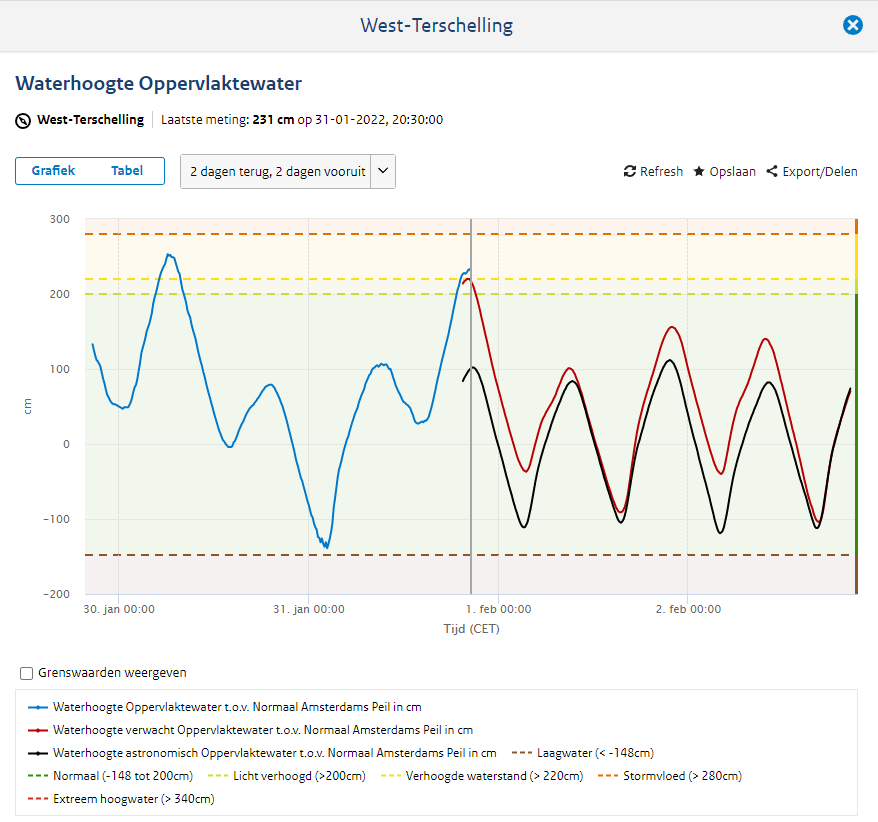The height and width of the screenshot is (822, 878).
Task: Switch to the Tabel tab
Action: [127, 171]
